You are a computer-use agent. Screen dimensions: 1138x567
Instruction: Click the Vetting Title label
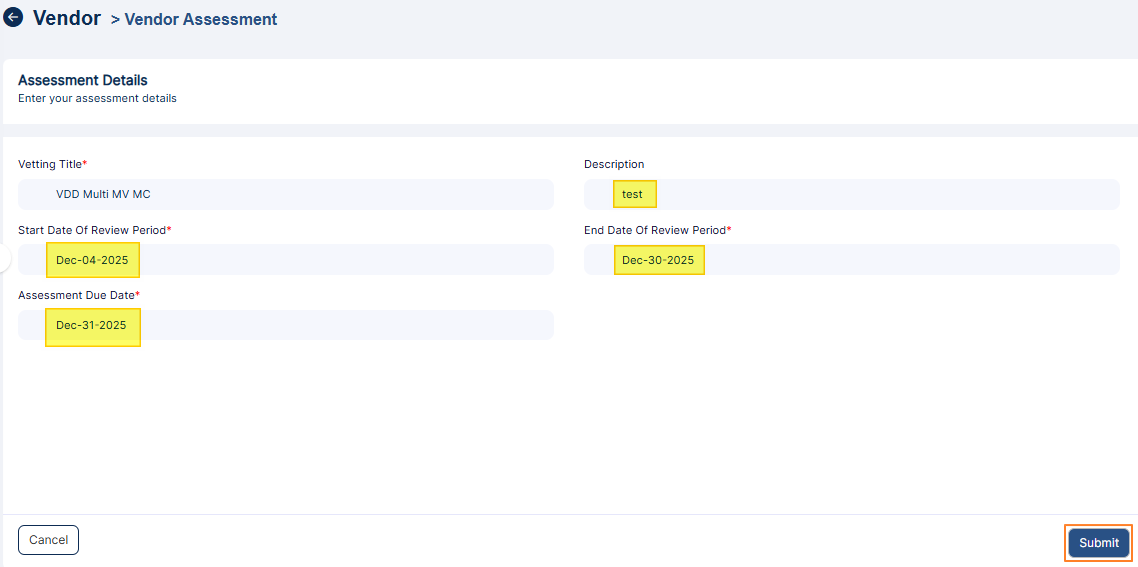pos(49,164)
